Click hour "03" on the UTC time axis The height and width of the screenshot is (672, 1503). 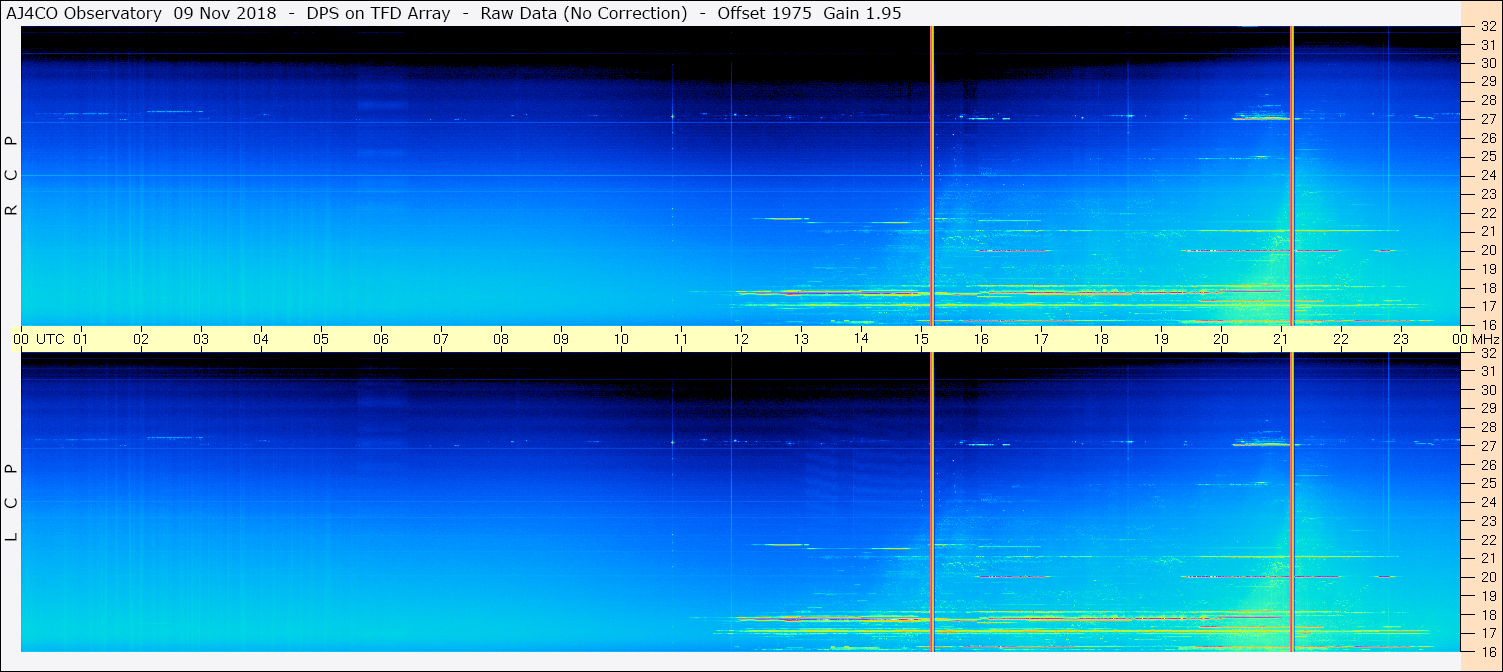(x=201, y=339)
